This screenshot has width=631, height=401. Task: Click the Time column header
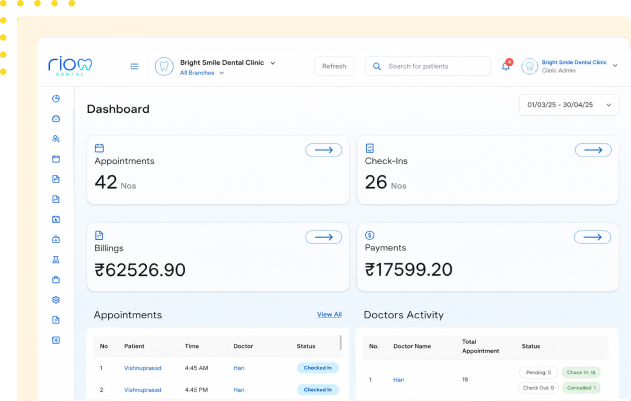tap(192, 346)
